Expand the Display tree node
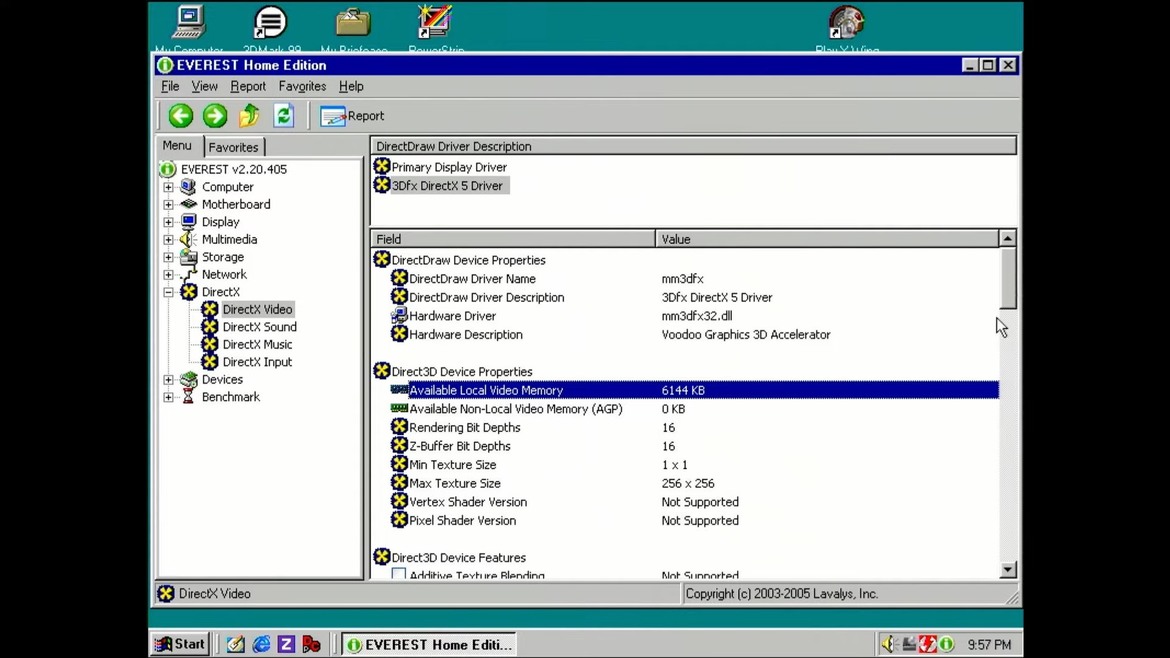The height and width of the screenshot is (658, 1170). [x=169, y=222]
